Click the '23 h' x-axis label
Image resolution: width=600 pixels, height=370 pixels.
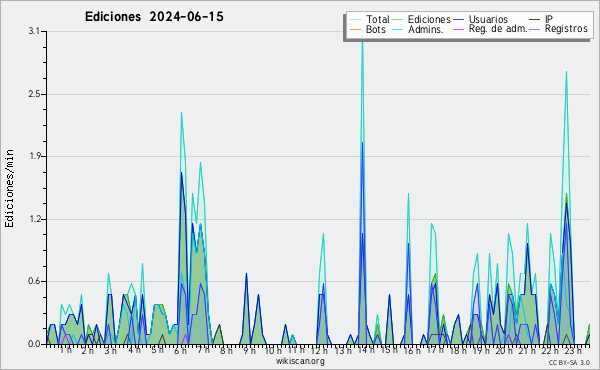pos(573,351)
